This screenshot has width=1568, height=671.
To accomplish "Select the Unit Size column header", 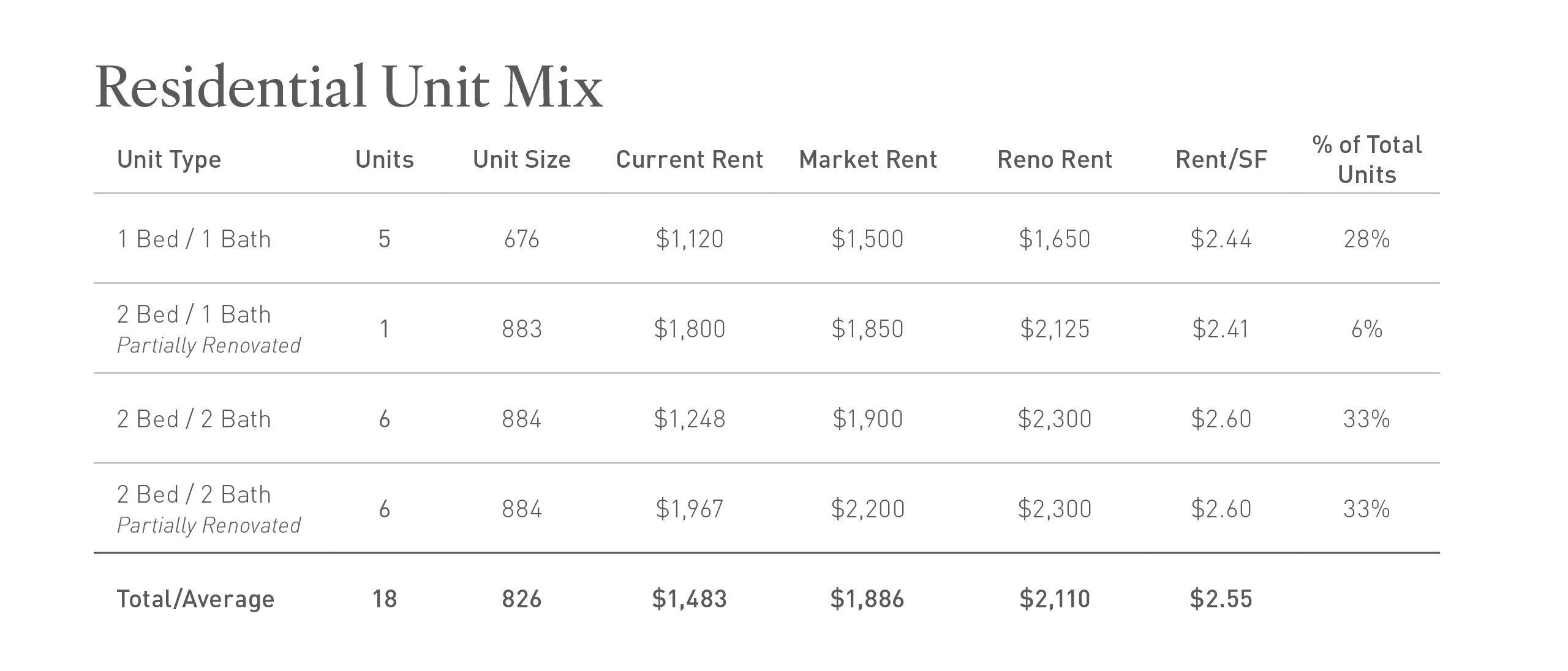I will coord(522,160).
